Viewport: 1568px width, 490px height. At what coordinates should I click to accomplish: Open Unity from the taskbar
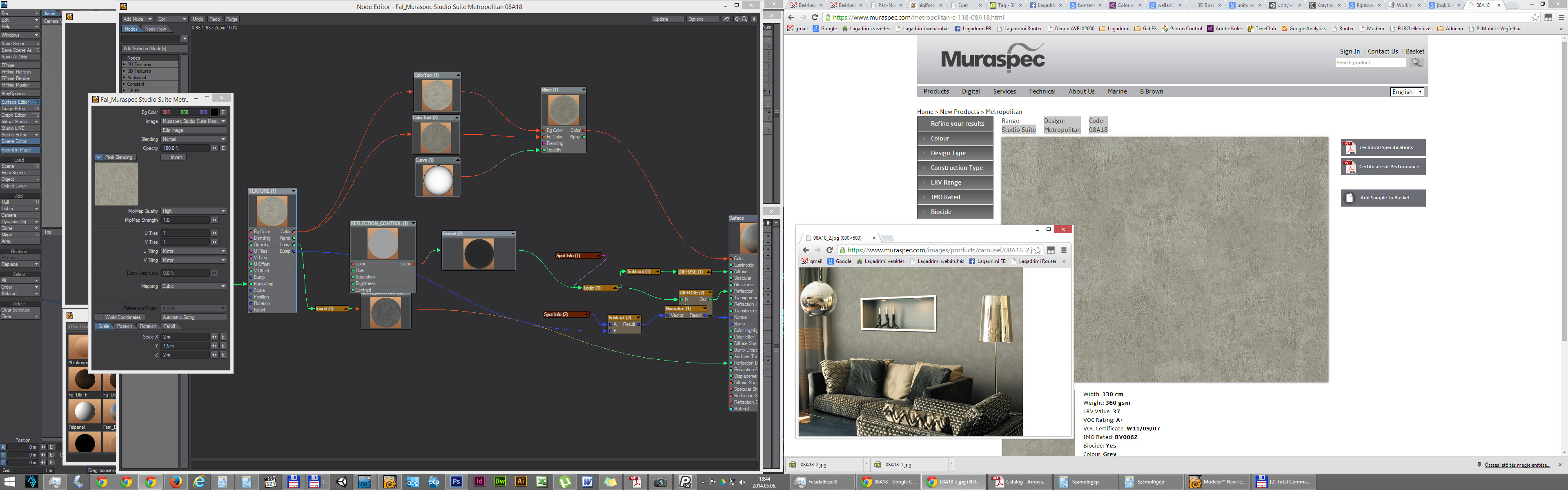[342, 482]
